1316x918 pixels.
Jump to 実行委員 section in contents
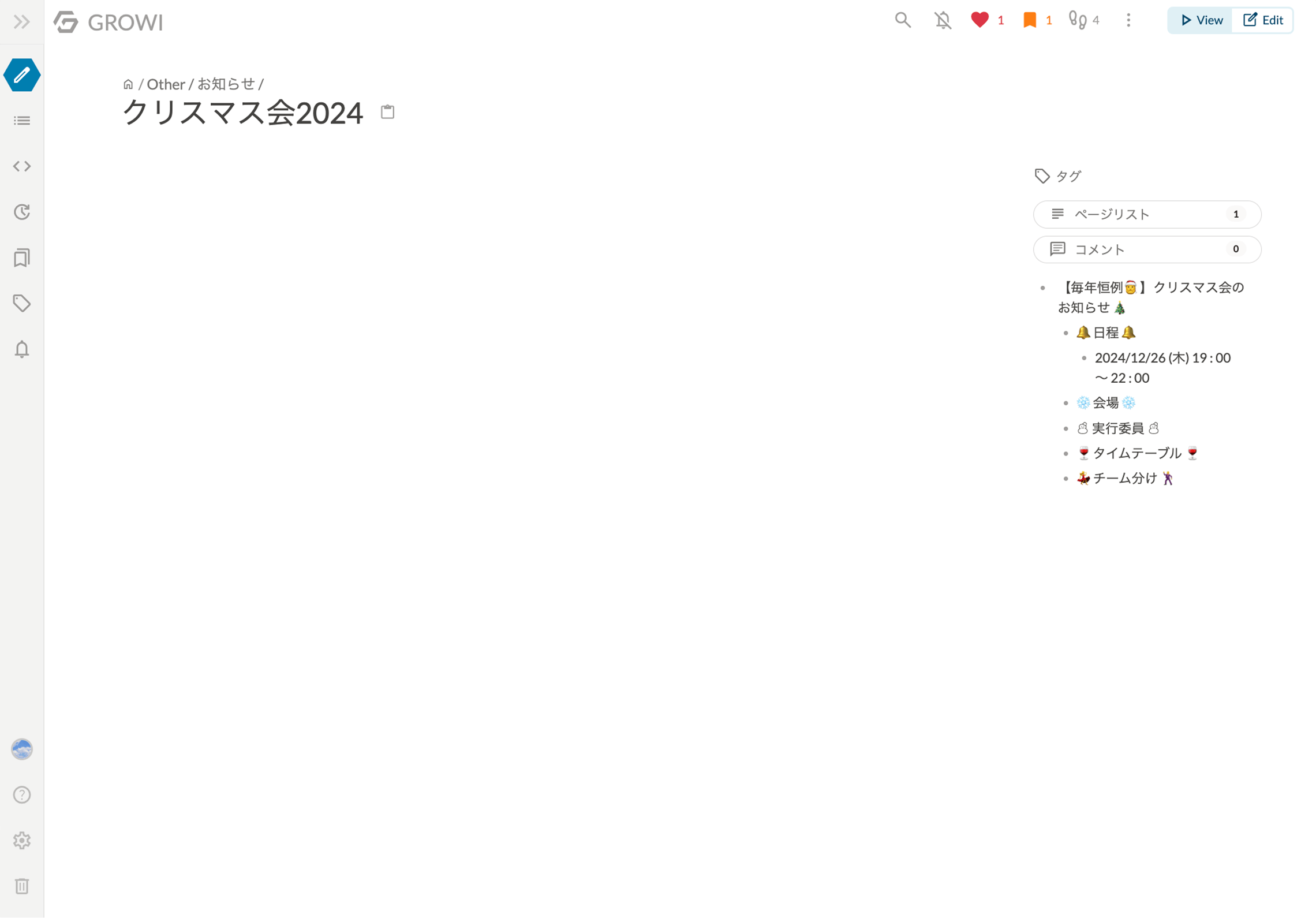tap(1117, 428)
